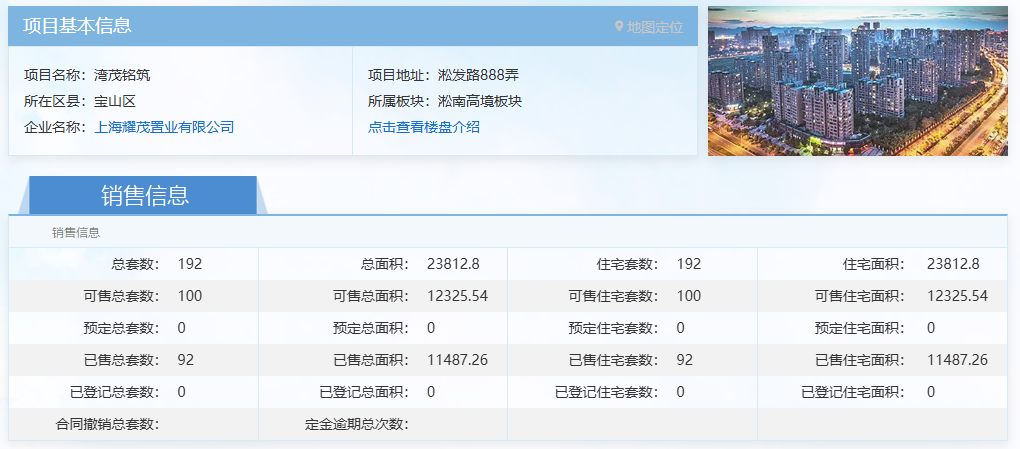The width and height of the screenshot is (1020, 449).
Task: Select the 销售信息 tab
Action: click(x=144, y=195)
